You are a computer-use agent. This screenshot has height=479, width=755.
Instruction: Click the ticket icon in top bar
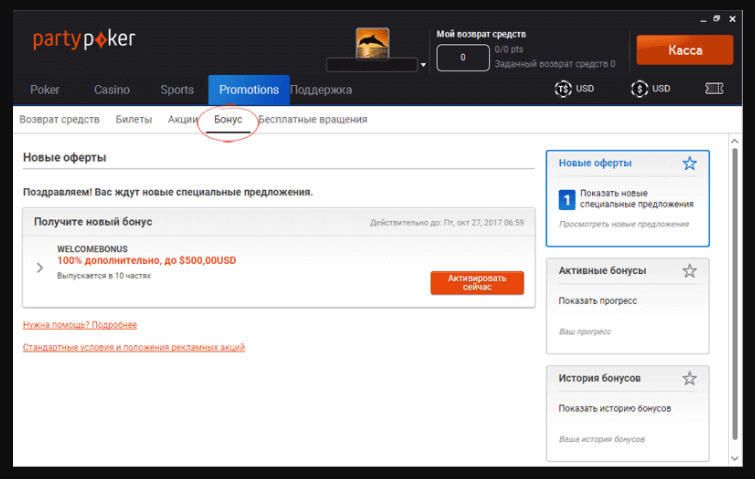713,89
